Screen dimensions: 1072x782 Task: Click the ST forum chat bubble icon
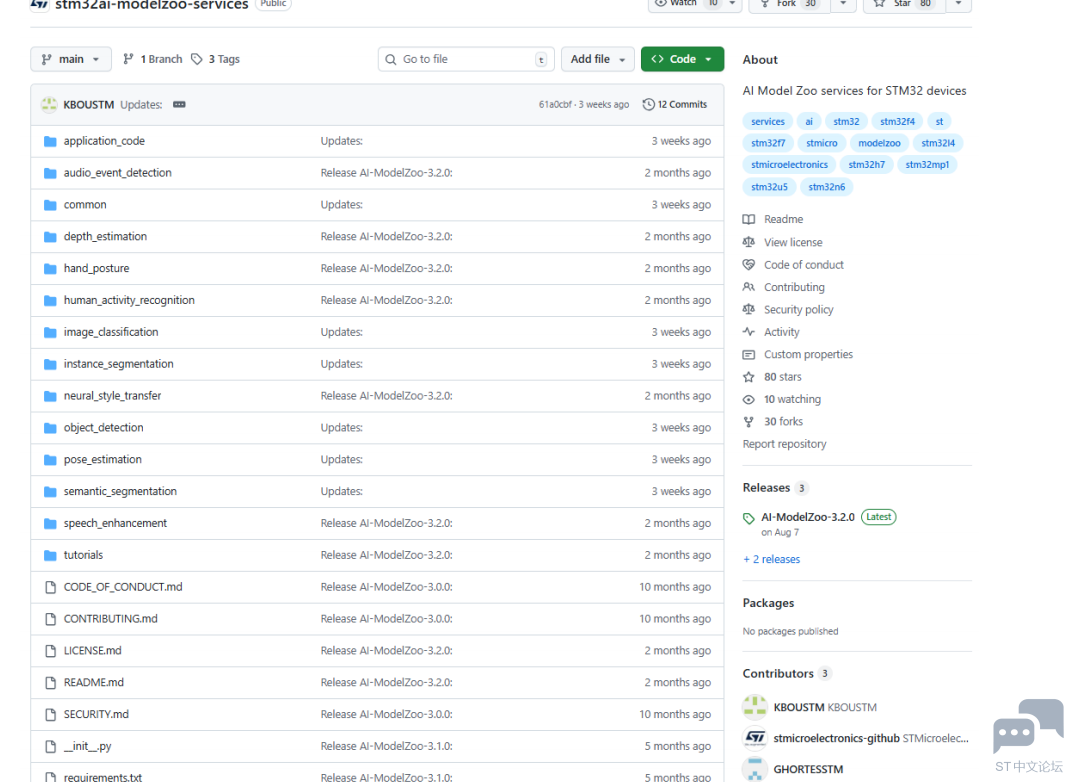[x=1028, y=726]
